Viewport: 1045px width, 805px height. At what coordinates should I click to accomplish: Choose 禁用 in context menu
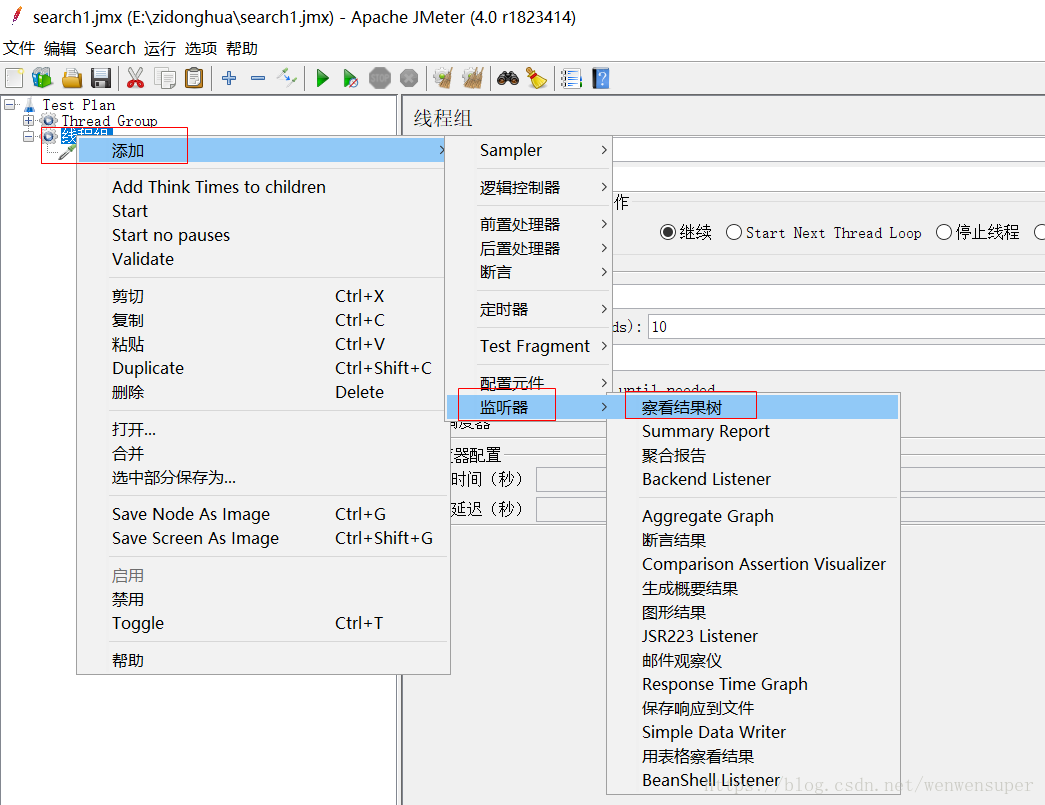coord(262,600)
